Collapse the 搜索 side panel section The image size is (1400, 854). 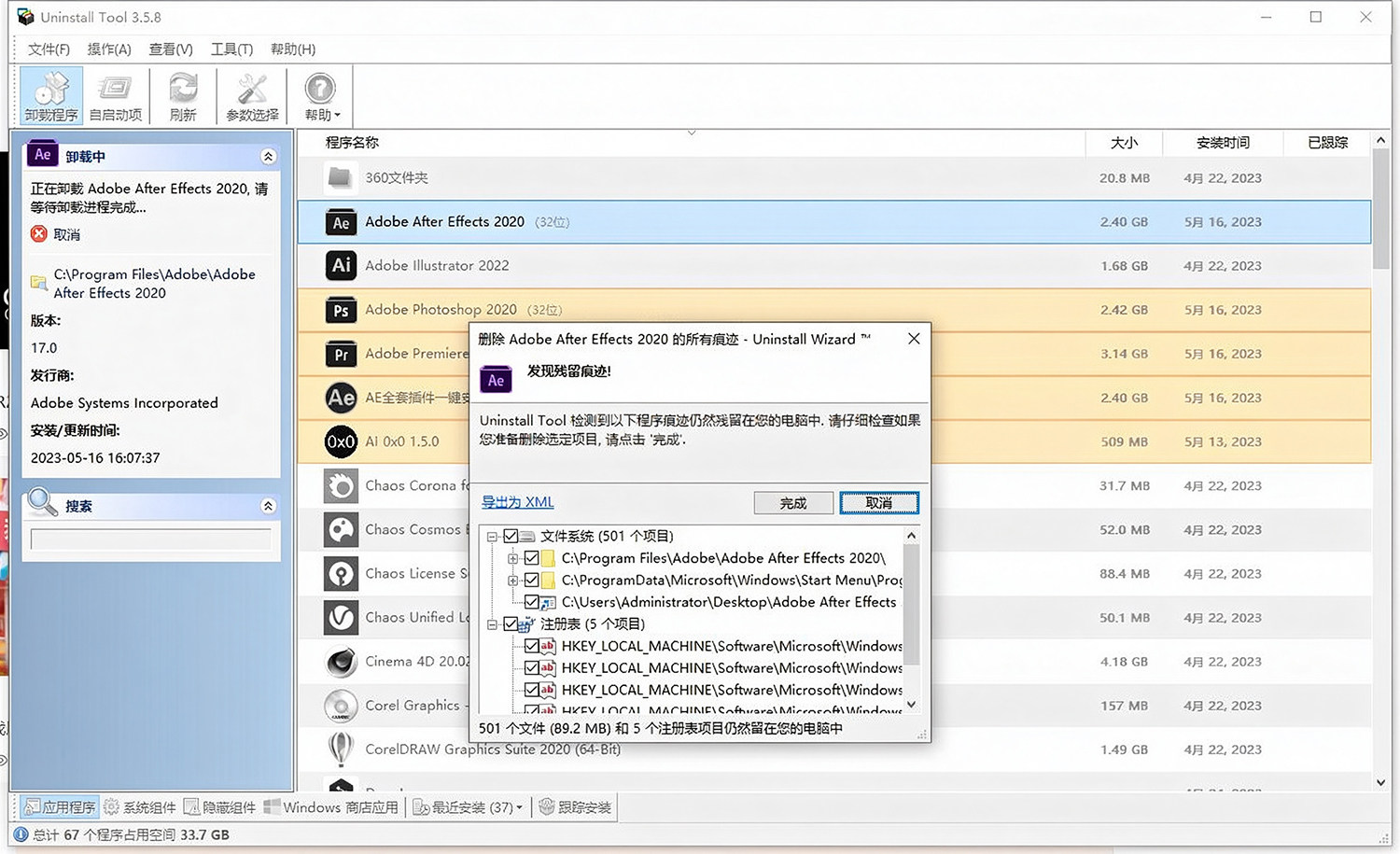[x=268, y=506]
